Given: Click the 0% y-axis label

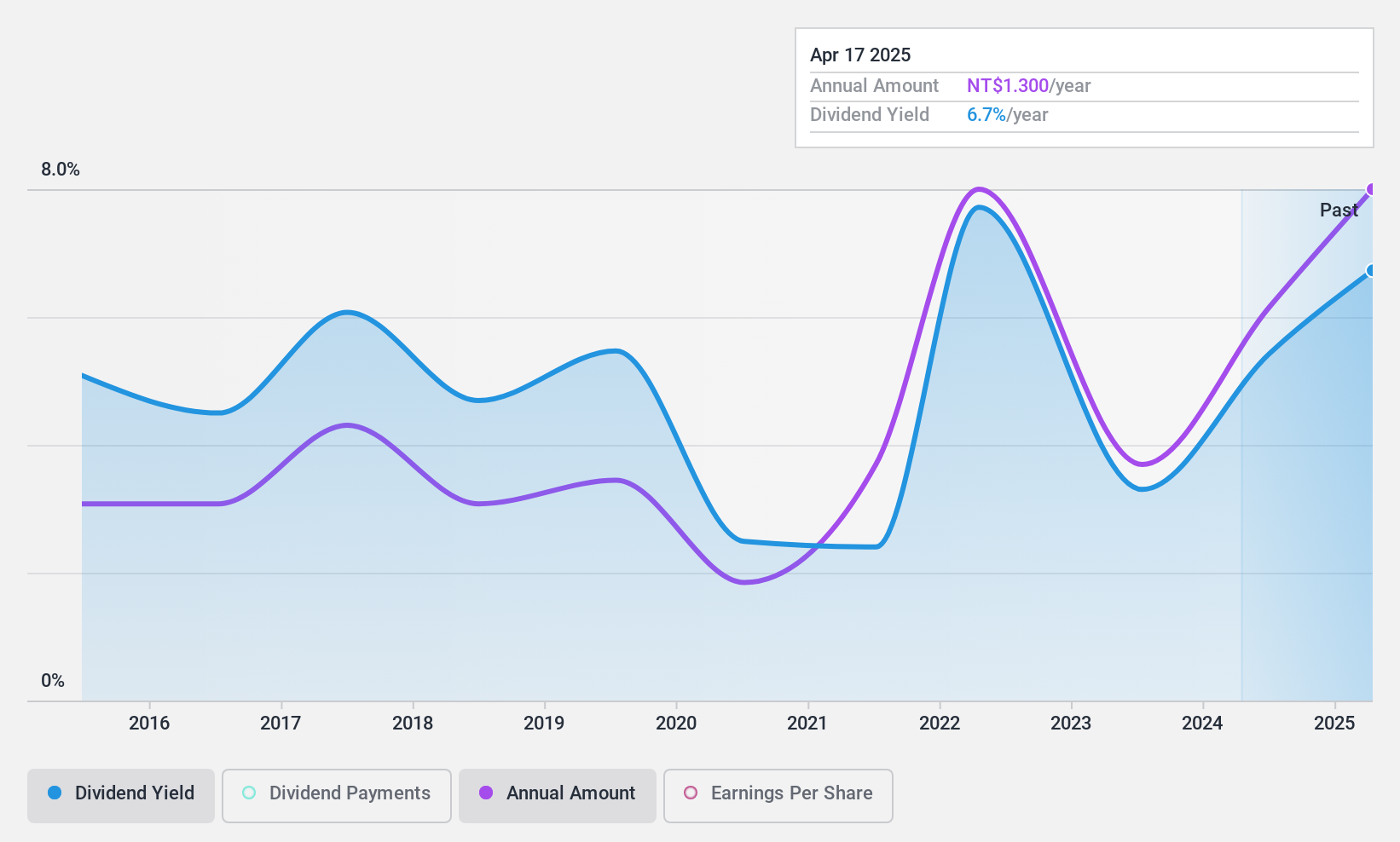Looking at the screenshot, I should point(53,681).
